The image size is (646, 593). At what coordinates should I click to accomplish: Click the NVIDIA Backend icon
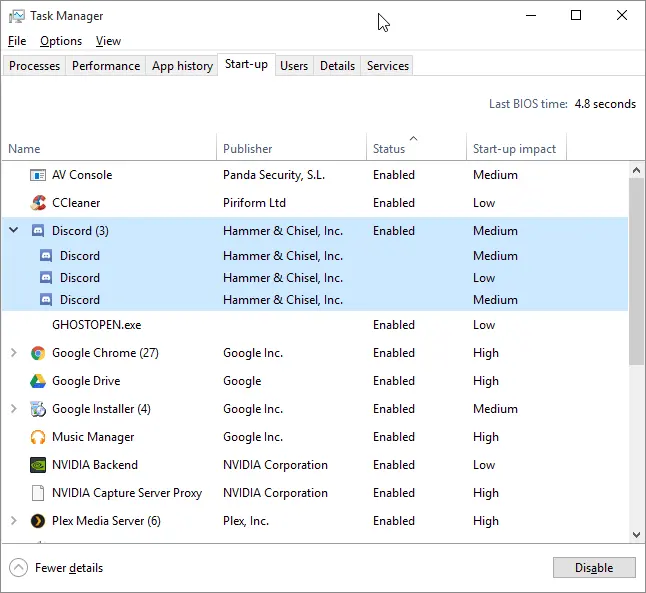pos(38,465)
